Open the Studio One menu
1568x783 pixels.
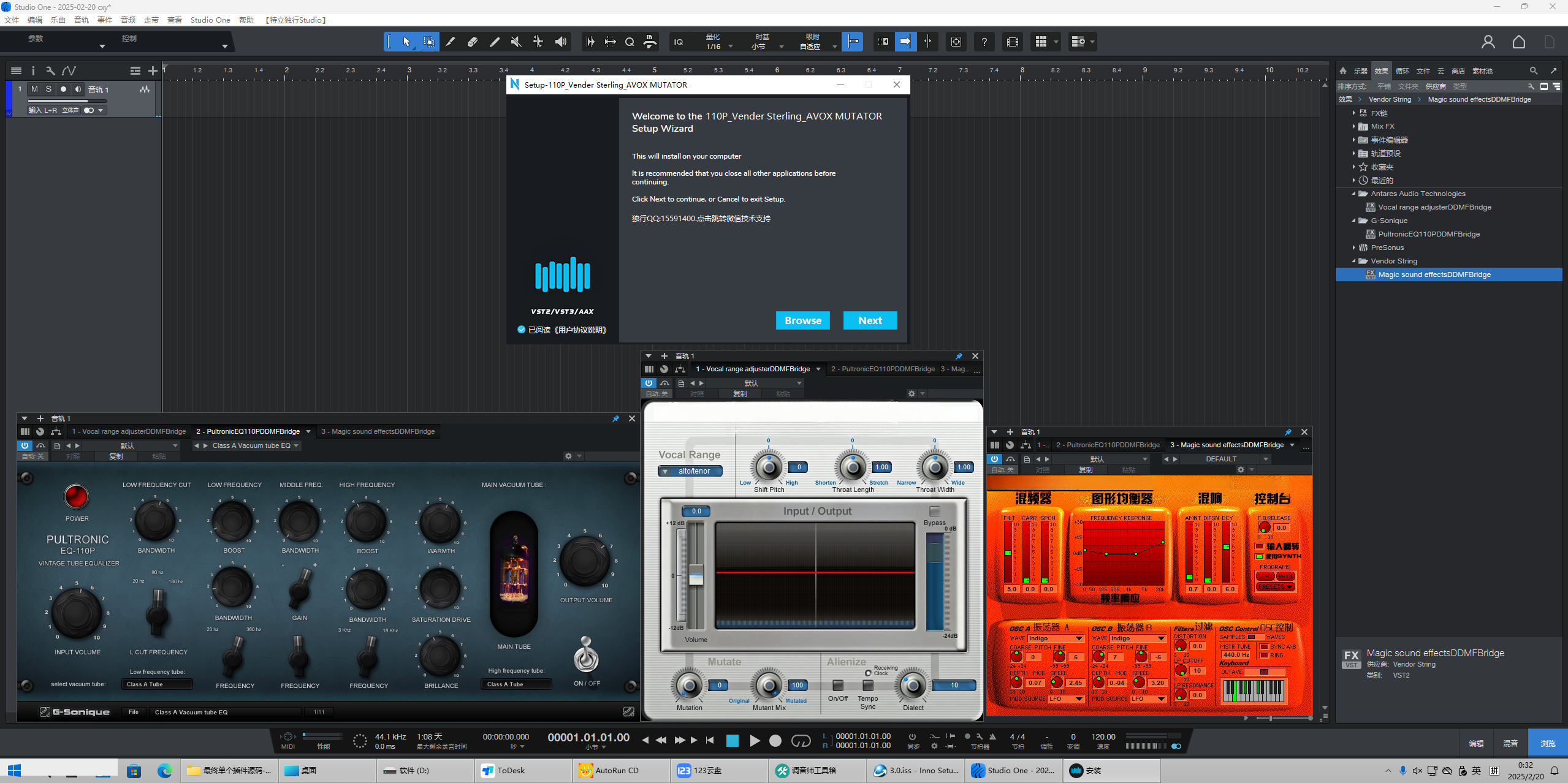pos(210,20)
